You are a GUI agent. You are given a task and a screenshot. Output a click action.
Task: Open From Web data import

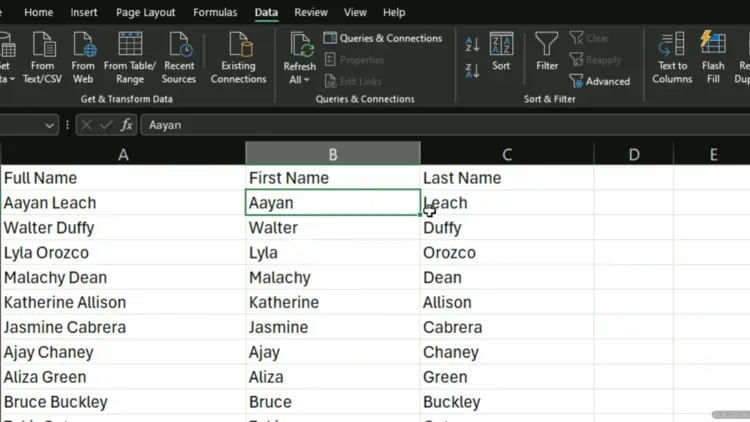pyautogui.click(x=83, y=58)
